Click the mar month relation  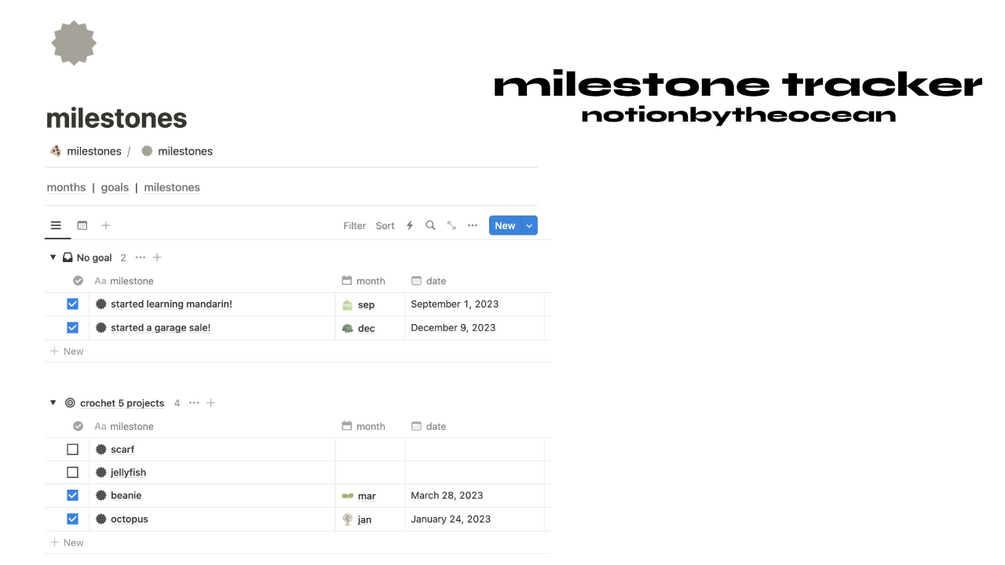pyautogui.click(x=359, y=496)
